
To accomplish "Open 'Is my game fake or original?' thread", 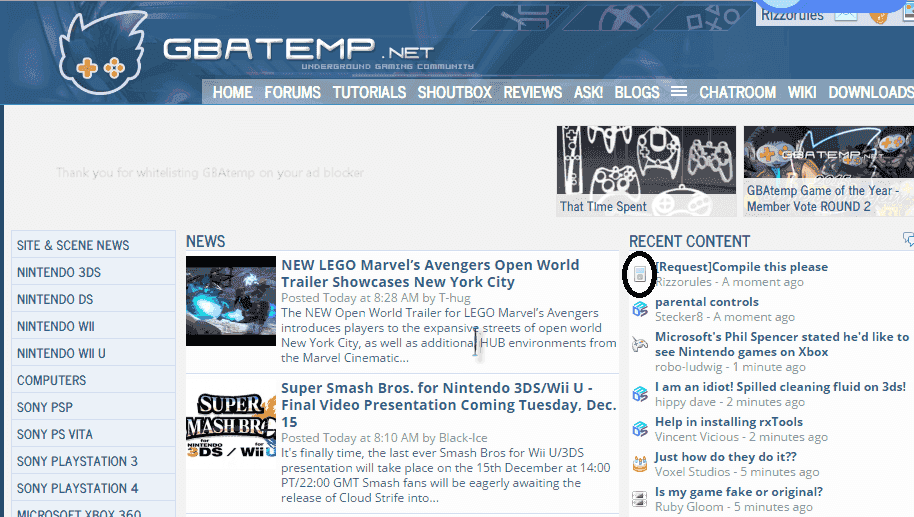I will [739, 491].
